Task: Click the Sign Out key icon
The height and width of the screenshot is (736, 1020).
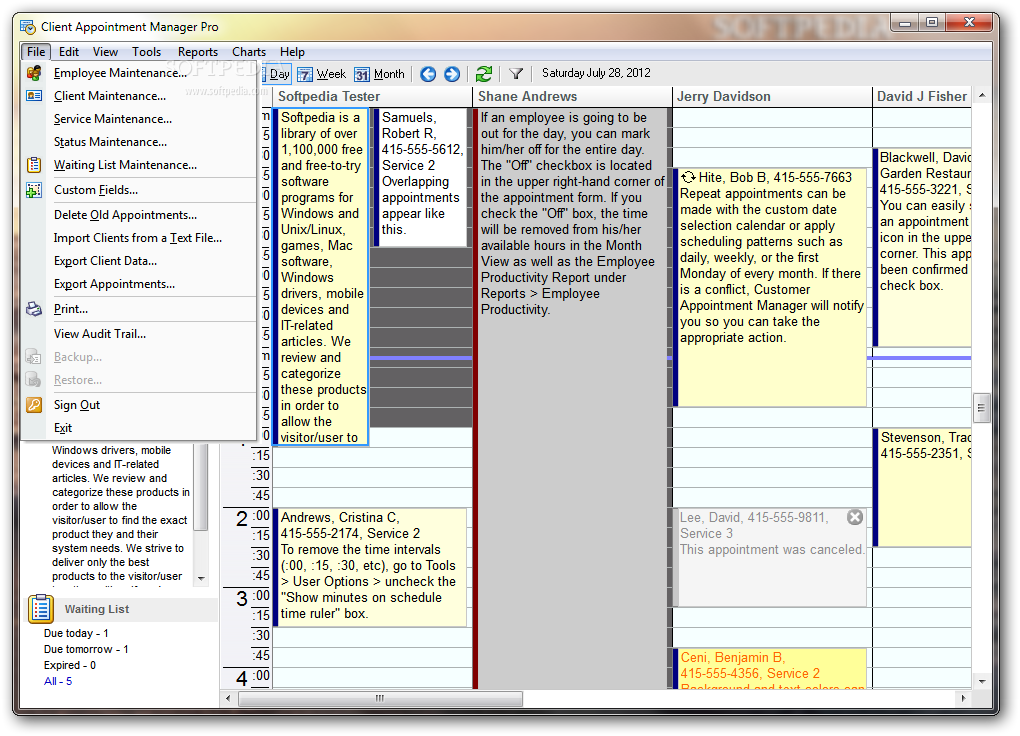Action: tap(34, 405)
